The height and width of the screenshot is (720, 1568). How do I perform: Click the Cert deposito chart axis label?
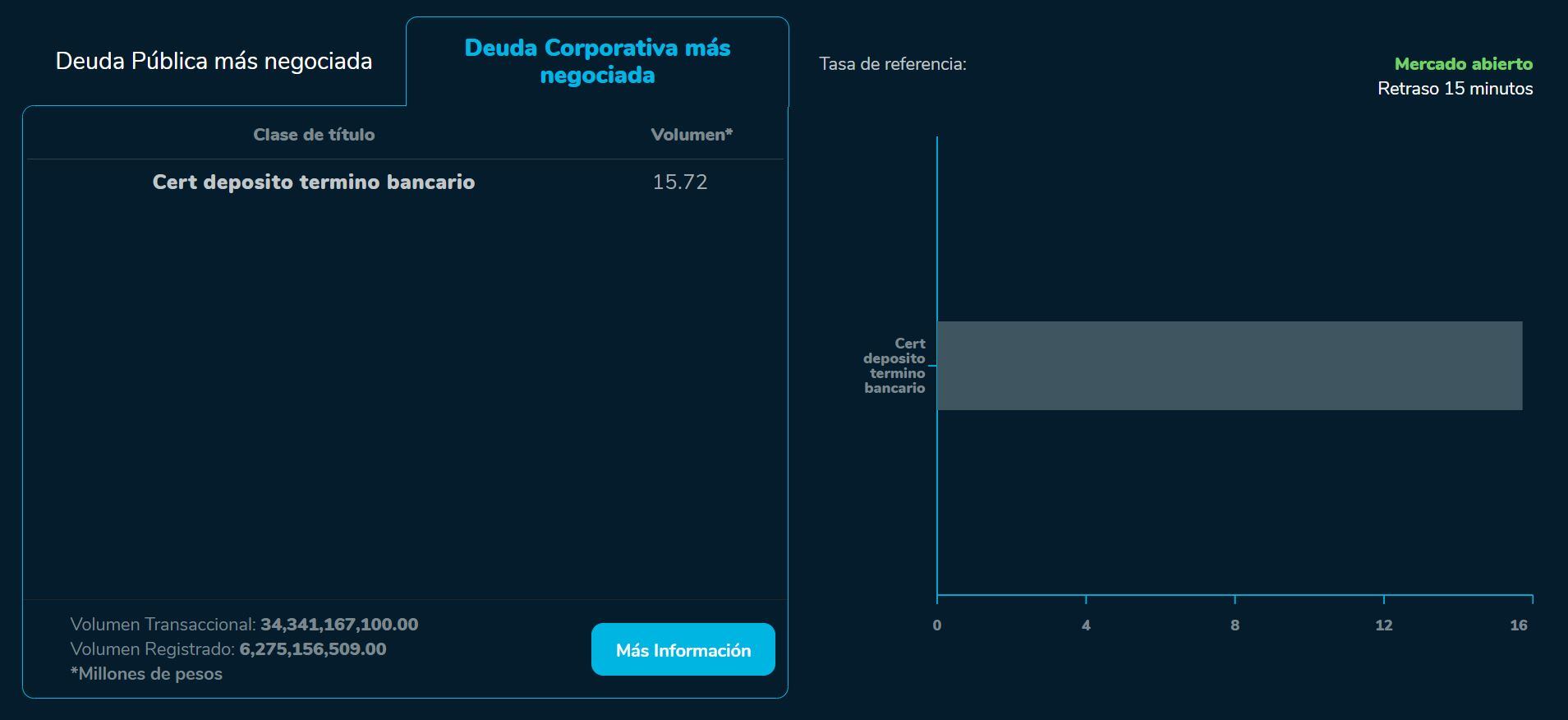[894, 366]
